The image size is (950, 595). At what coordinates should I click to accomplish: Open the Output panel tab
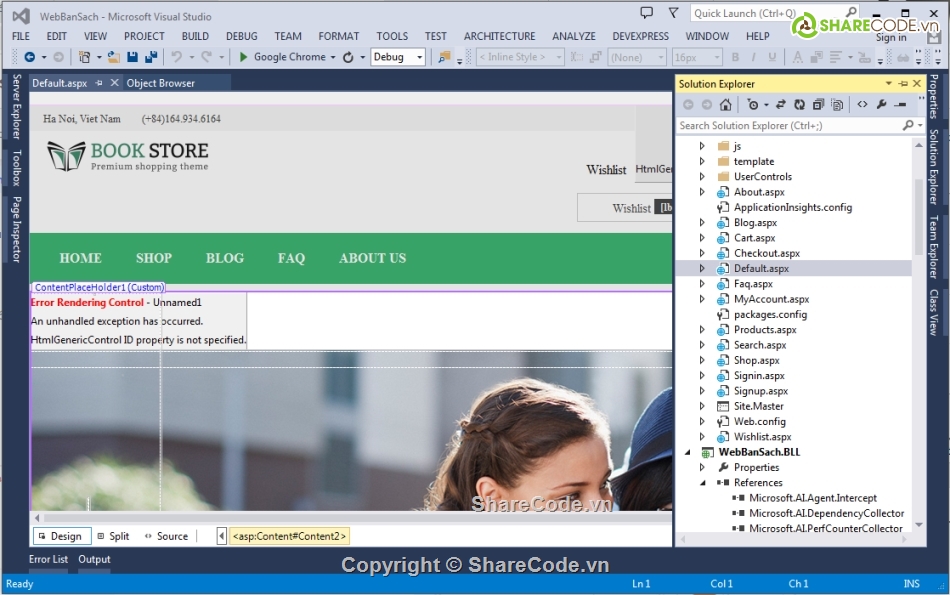(x=95, y=559)
